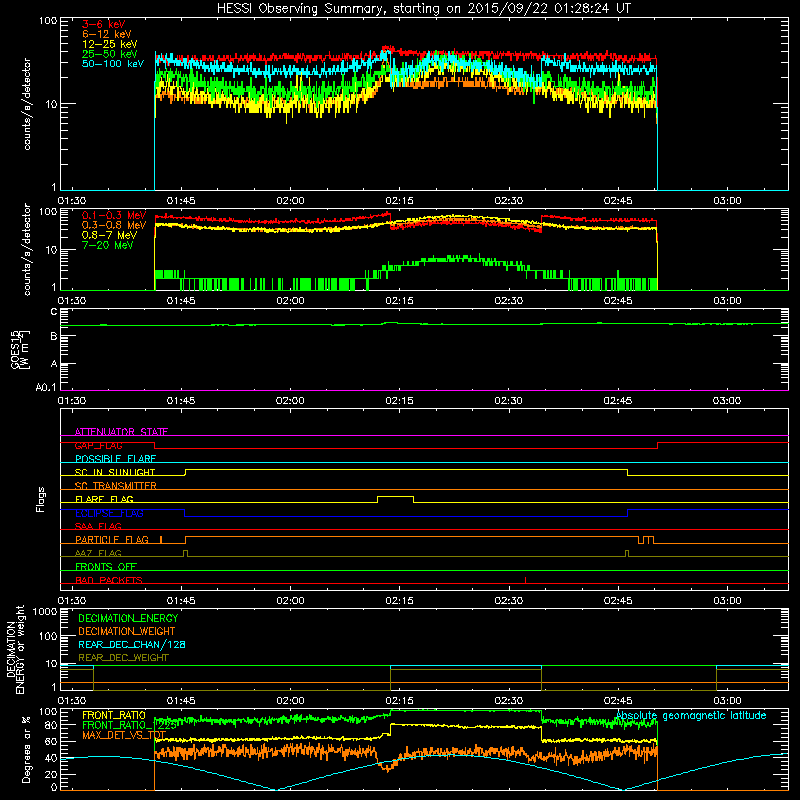
Task: Click the counts/s/detector axis label of top plot
Action: [27, 104]
